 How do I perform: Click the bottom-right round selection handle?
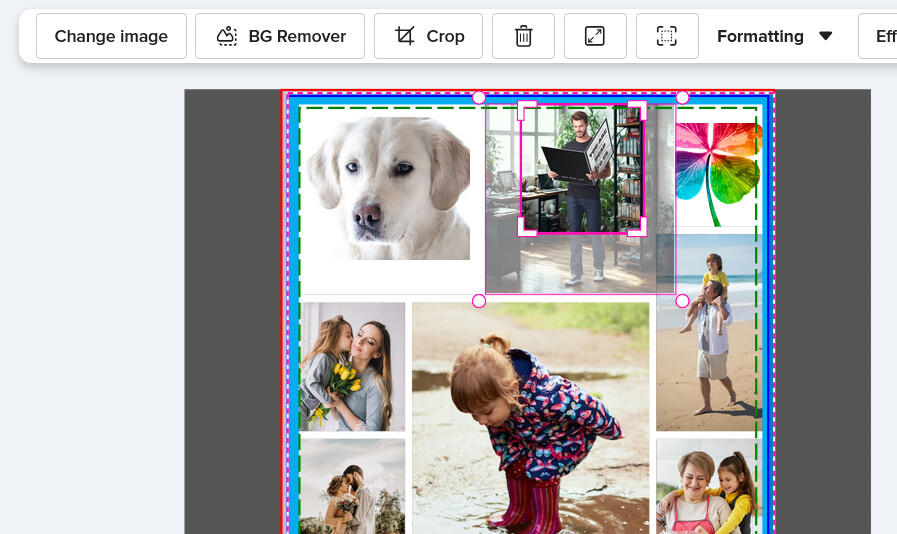click(x=682, y=301)
